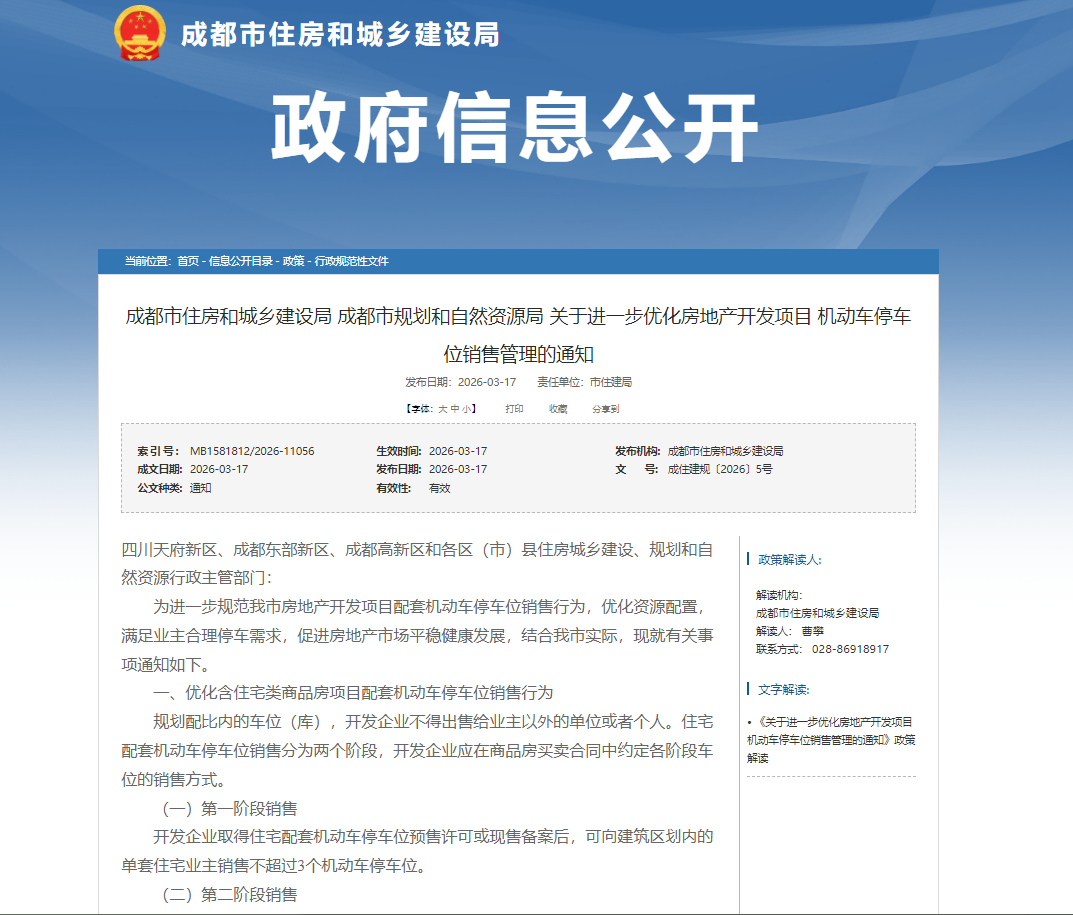Click the 政府信息公开 banner heading

[514, 128]
